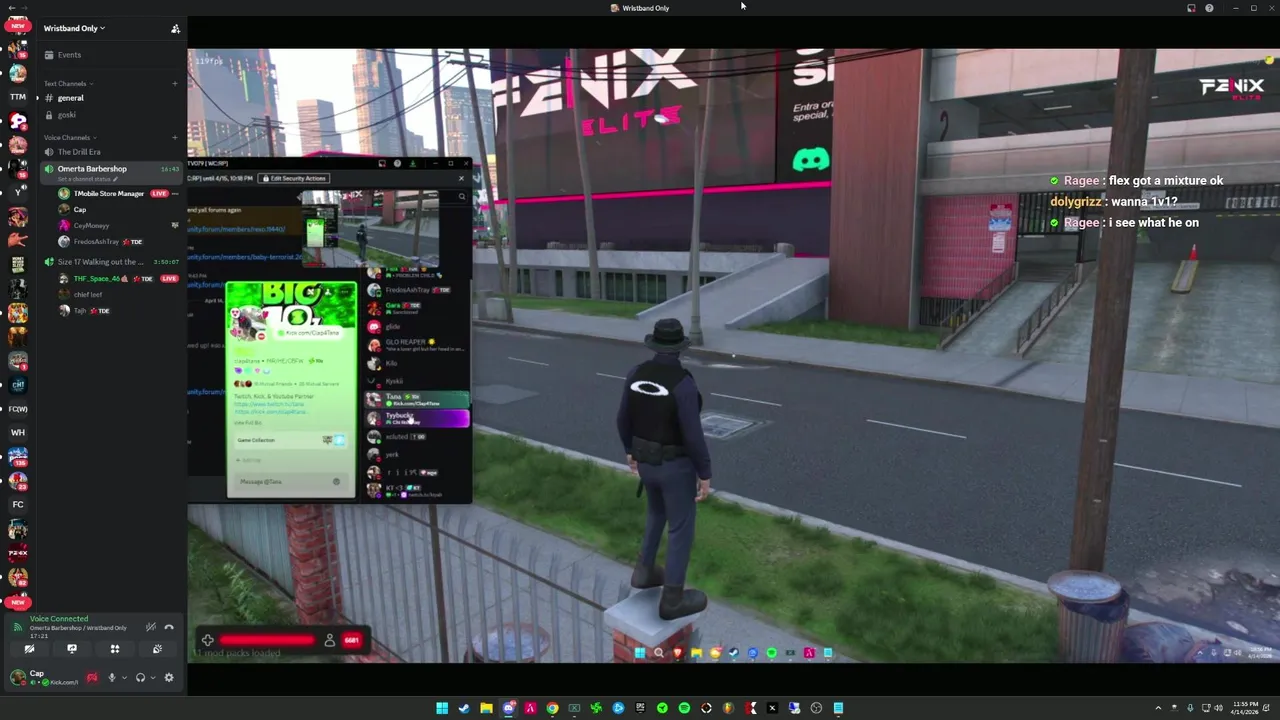Toggle deafen headphones in user panel
Screen dimensions: 1280x720
[x=140, y=677]
